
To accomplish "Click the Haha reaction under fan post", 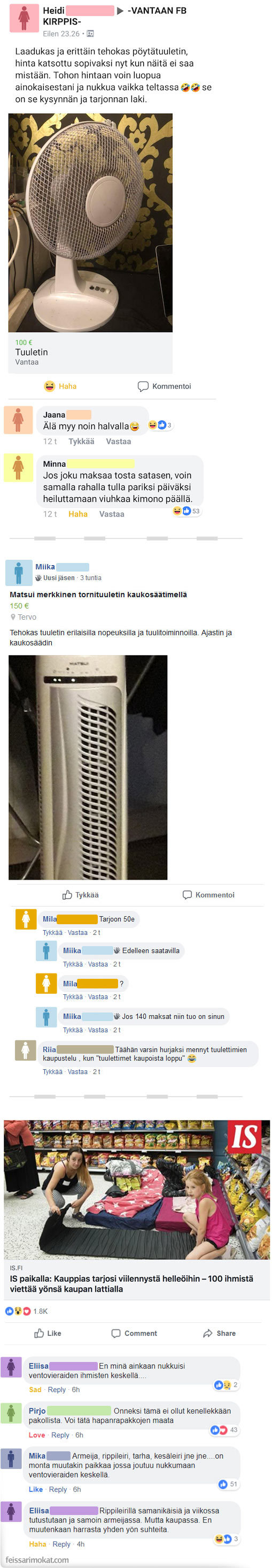I will (x=60, y=386).
